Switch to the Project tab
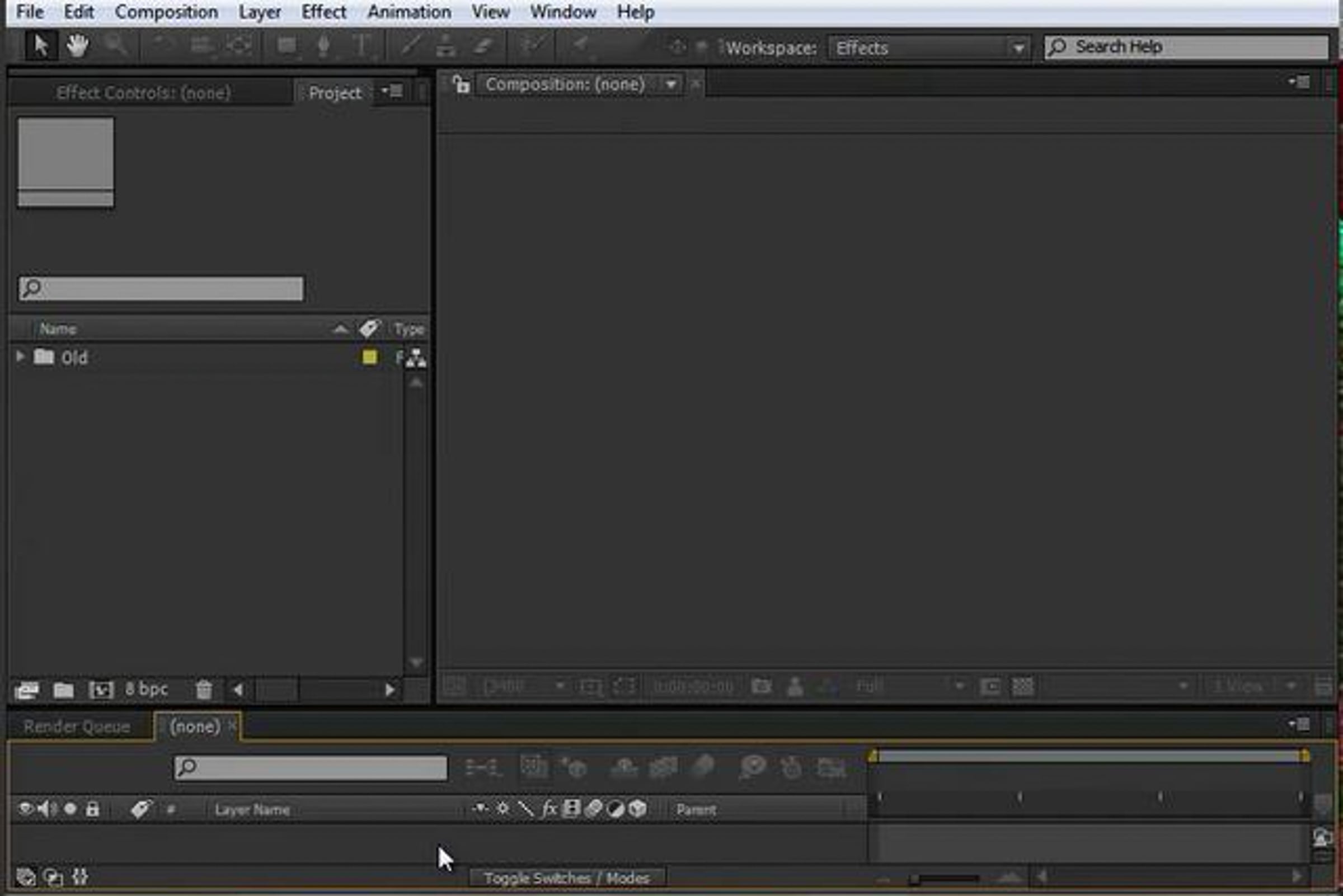Image resolution: width=1343 pixels, height=896 pixels. pos(335,92)
